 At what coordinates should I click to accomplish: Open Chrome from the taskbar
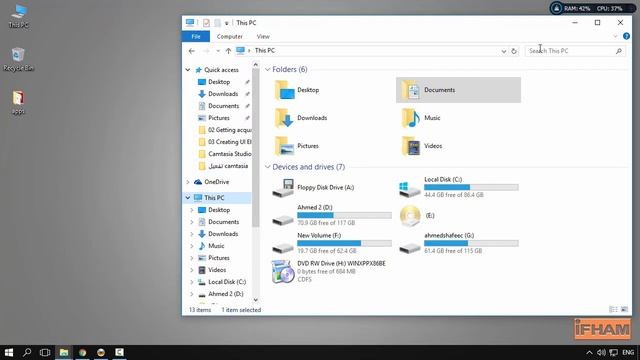[82, 352]
